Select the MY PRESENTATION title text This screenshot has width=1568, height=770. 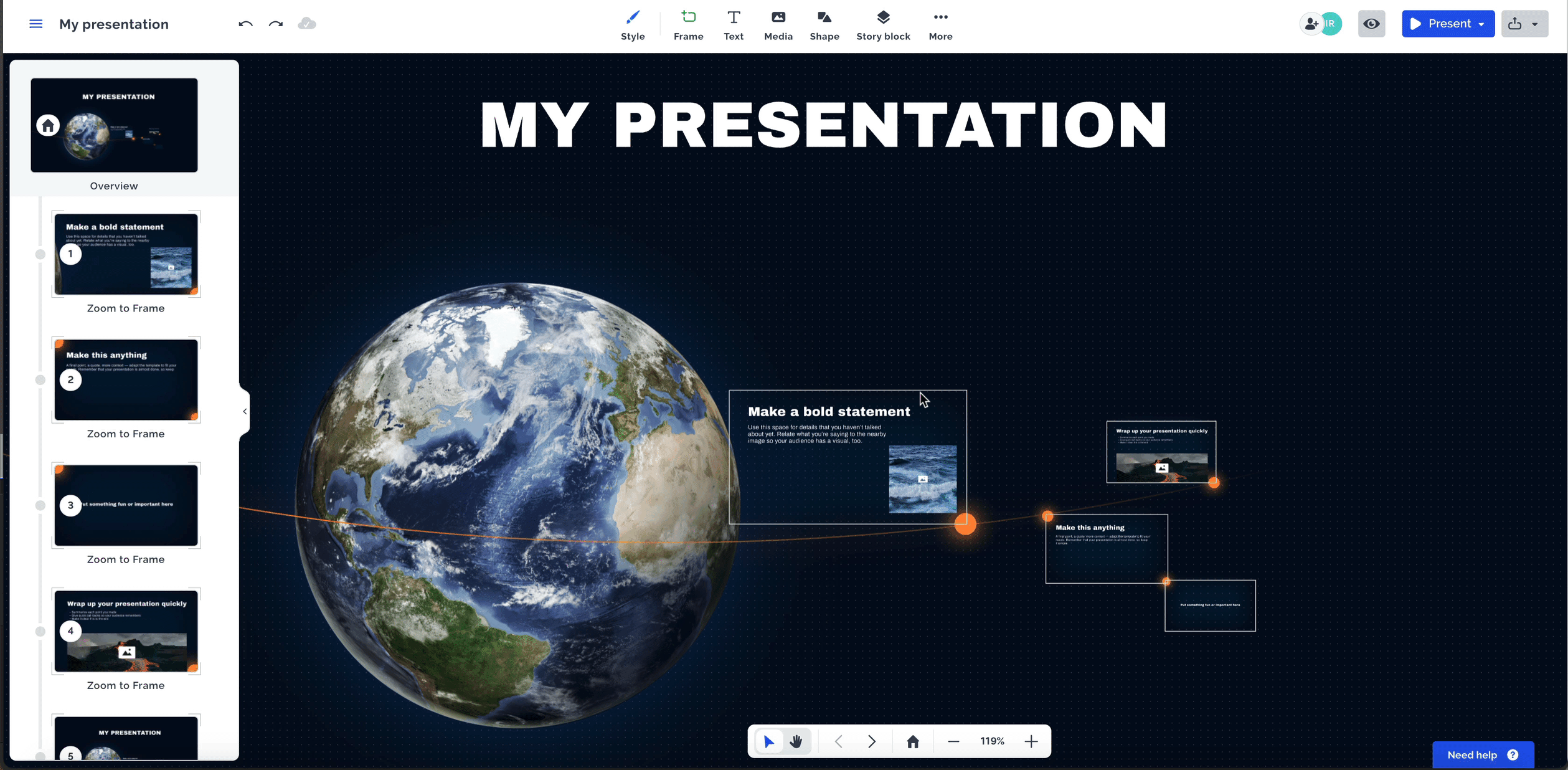point(823,124)
